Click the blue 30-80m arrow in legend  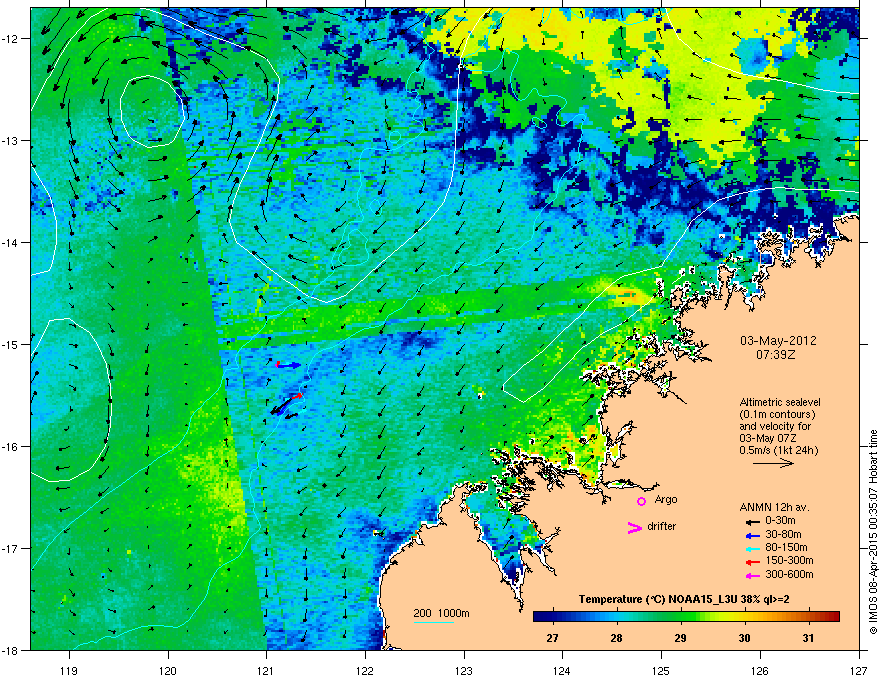click(x=752, y=535)
